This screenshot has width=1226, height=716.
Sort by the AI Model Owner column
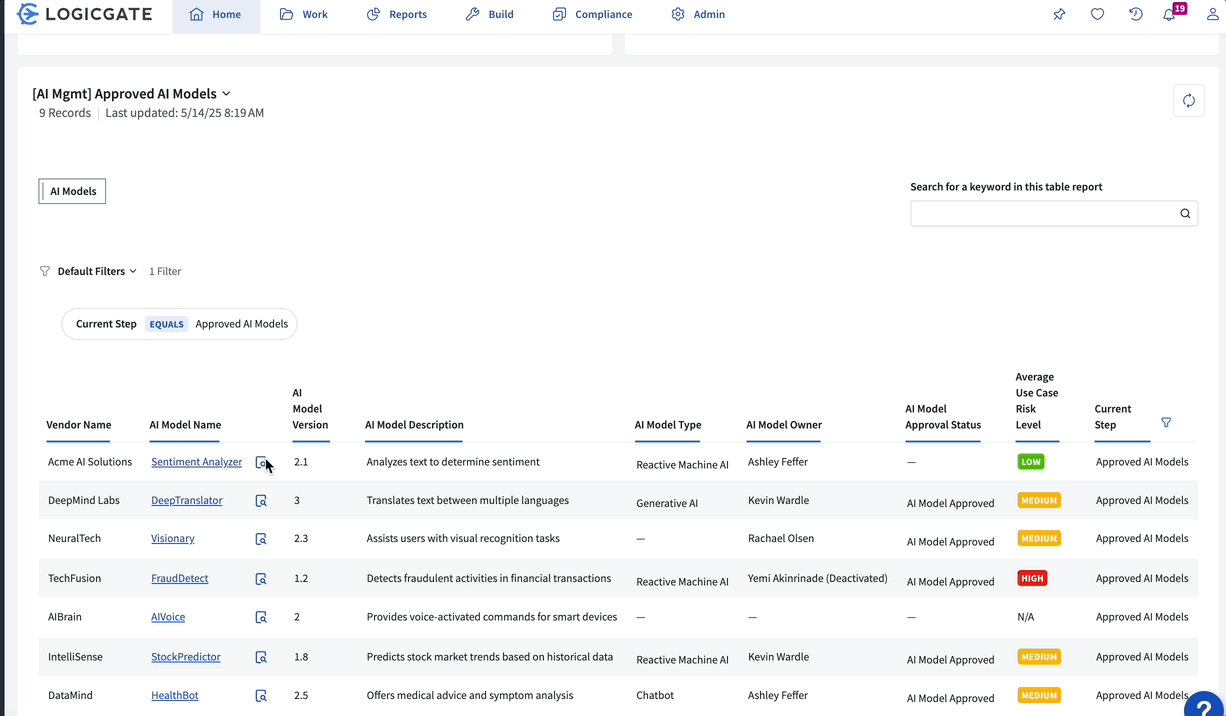[784, 425]
